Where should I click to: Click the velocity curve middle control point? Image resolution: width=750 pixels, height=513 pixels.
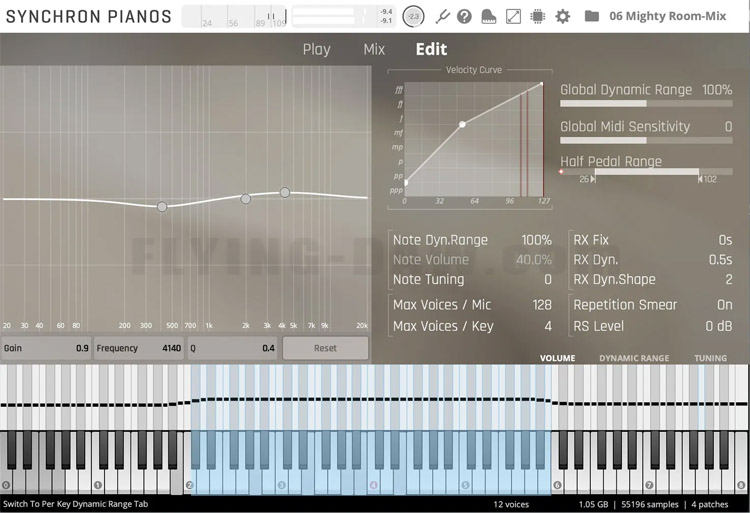click(462, 124)
